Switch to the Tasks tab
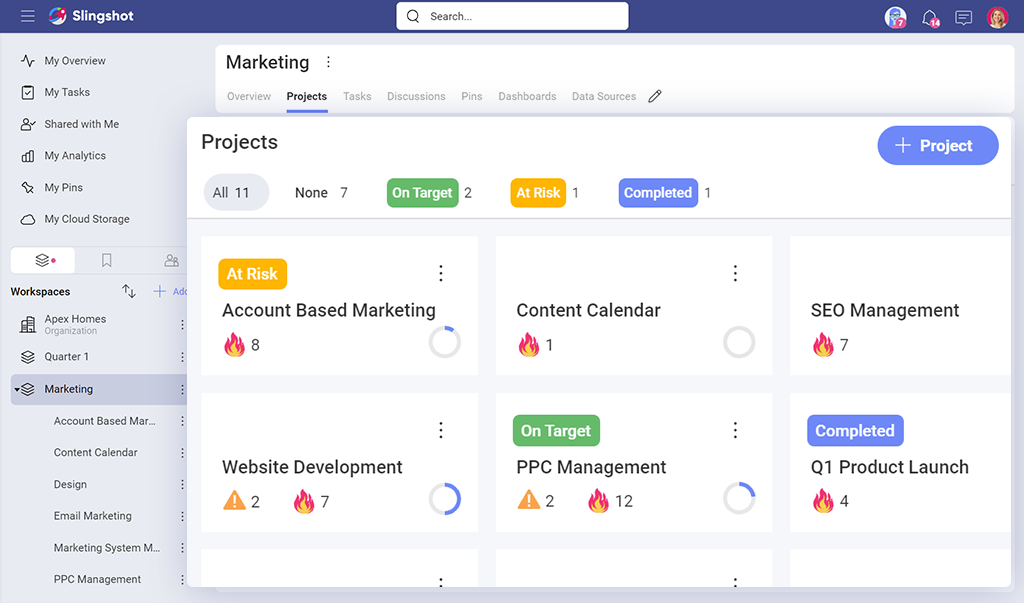 click(357, 96)
